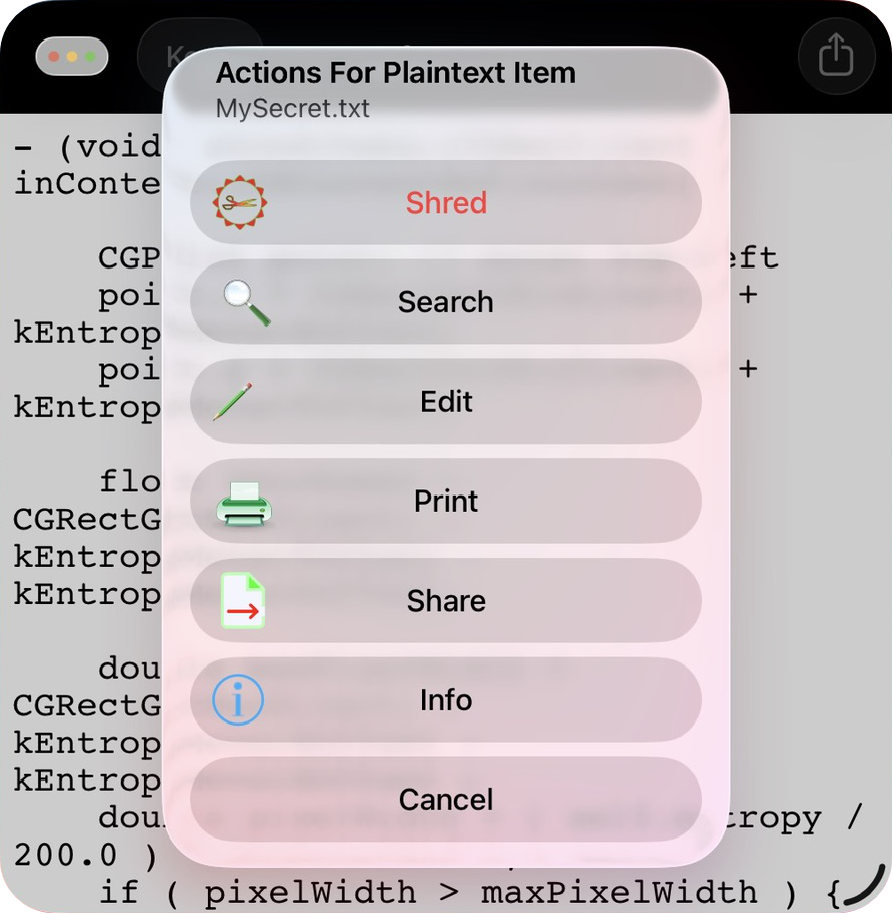Image resolution: width=893 pixels, height=914 pixels.
Task: Choose the Share action label
Action: point(446,601)
